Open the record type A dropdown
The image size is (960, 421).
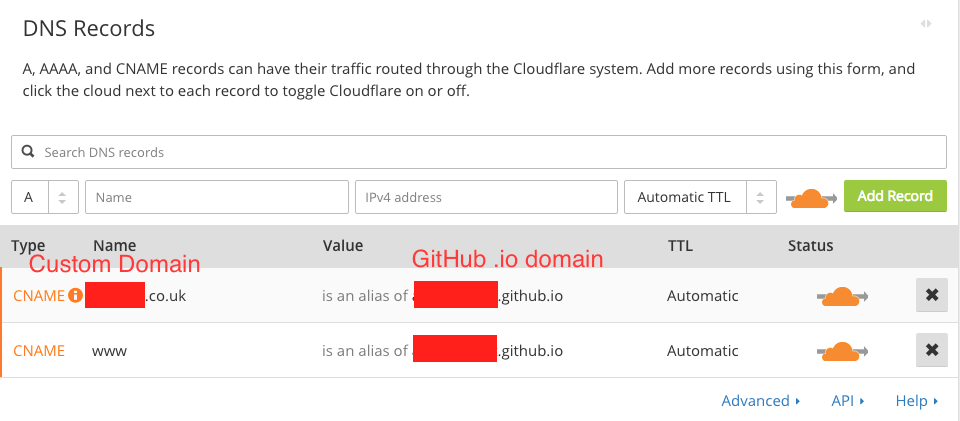(45, 197)
